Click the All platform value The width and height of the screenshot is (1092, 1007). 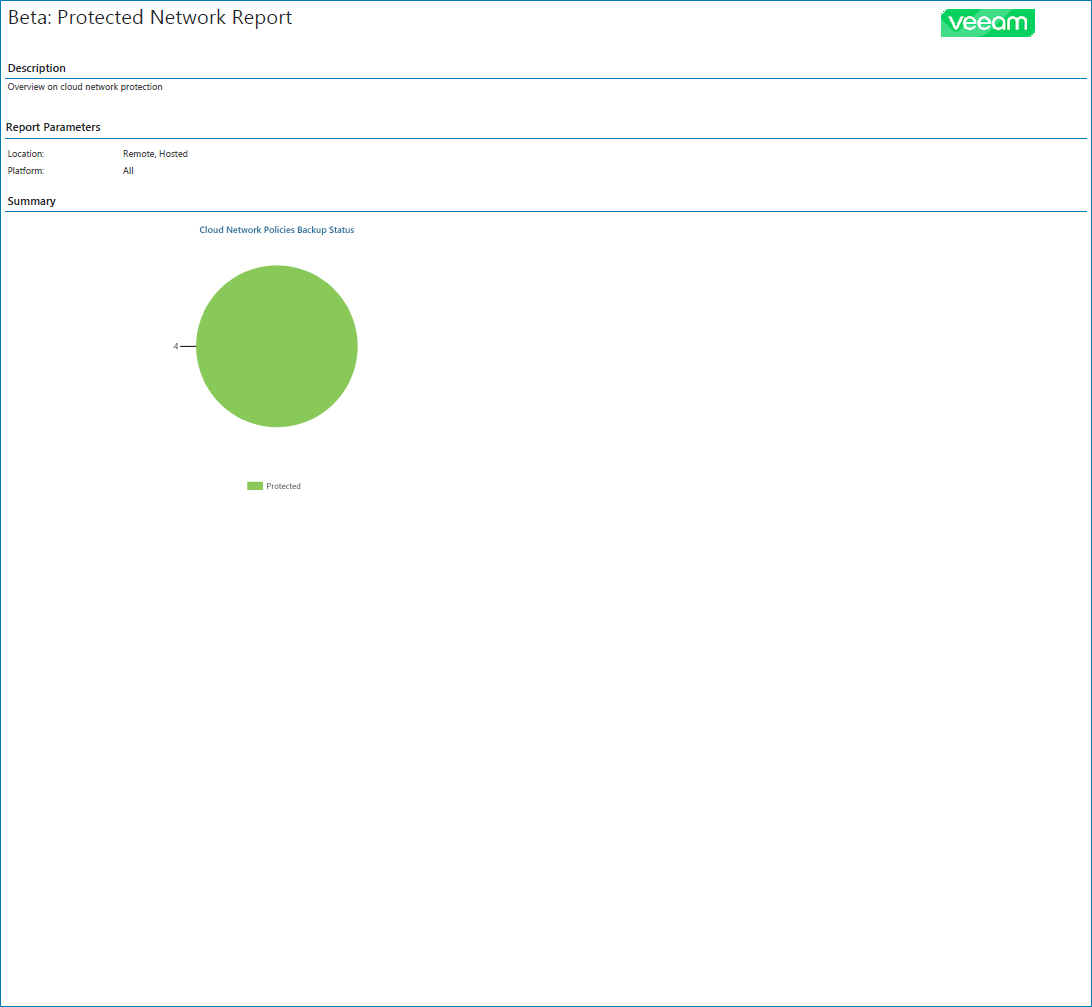coord(128,171)
